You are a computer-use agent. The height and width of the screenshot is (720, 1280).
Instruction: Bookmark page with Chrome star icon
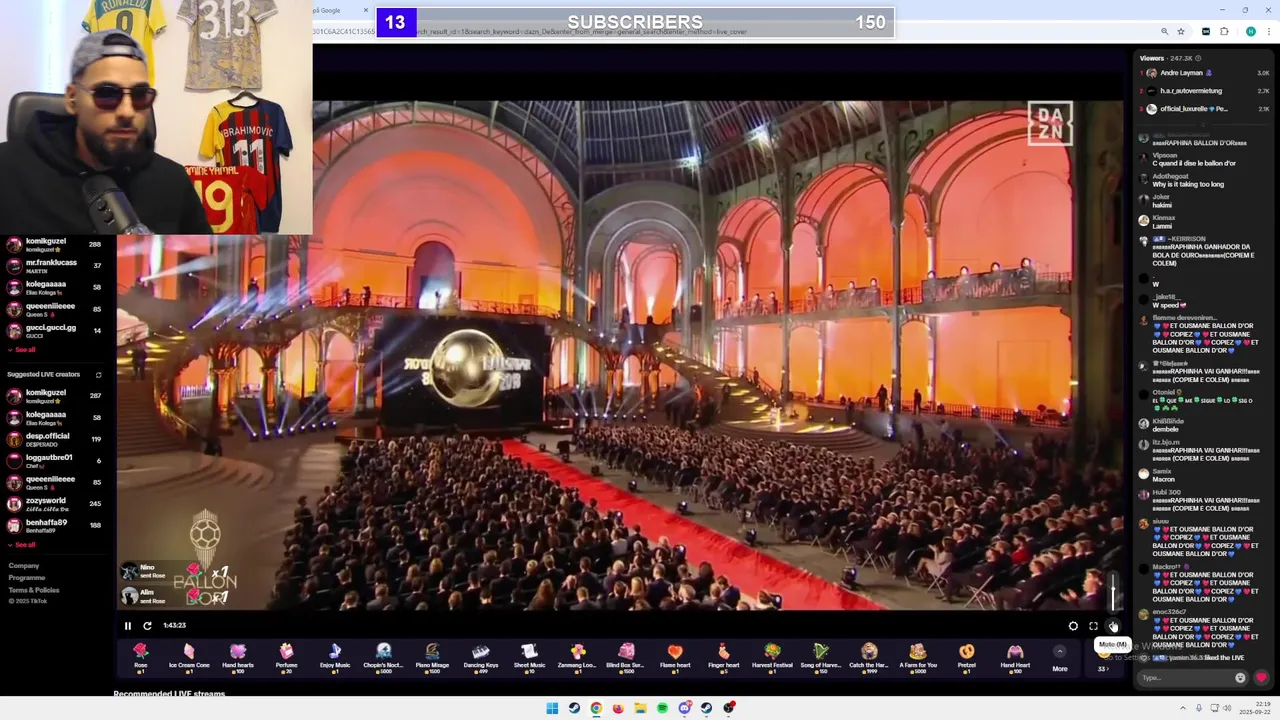point(1181,32)
